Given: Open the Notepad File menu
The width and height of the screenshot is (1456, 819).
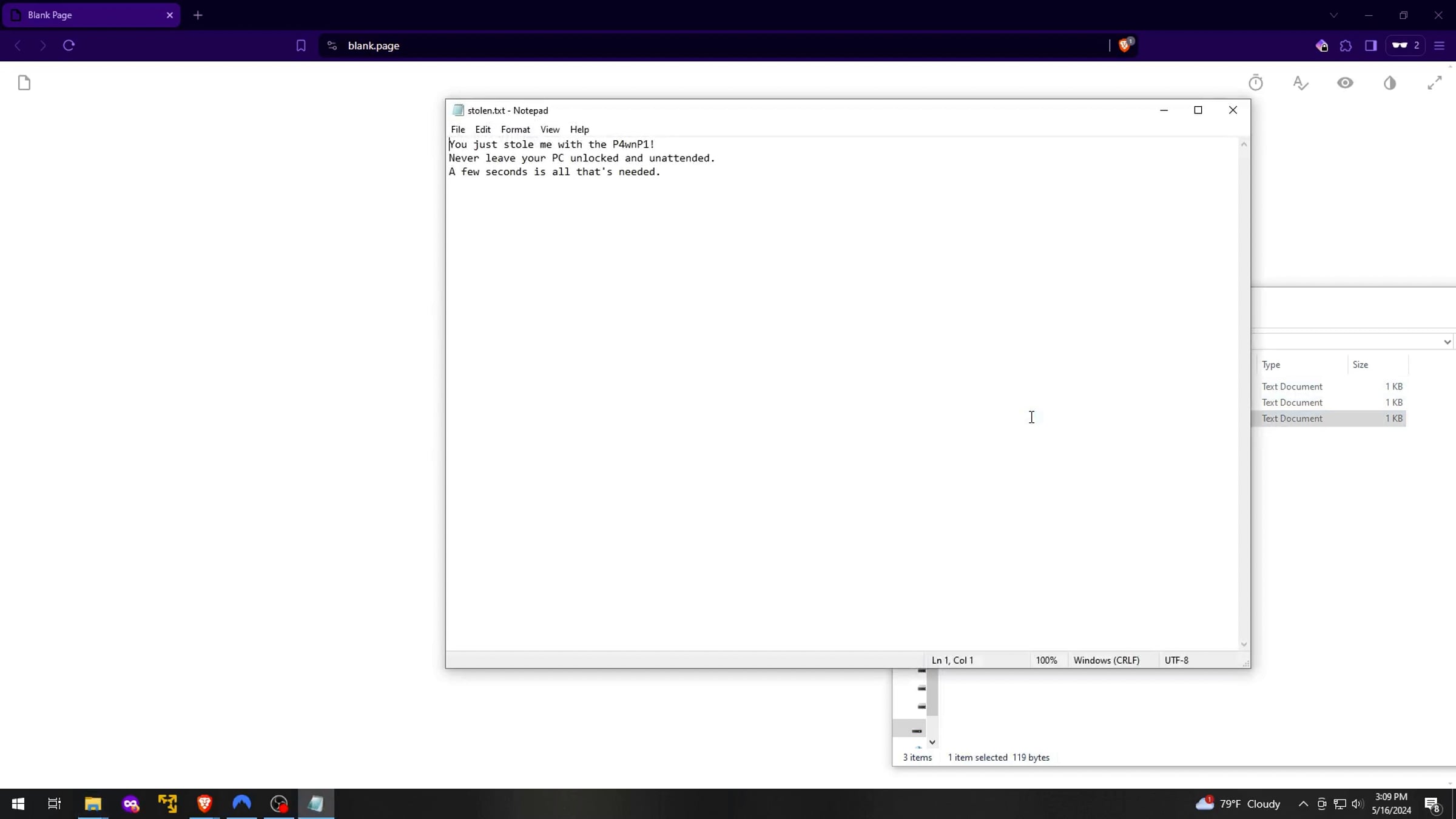Looking at the screenshot, I should click(457, 129).
